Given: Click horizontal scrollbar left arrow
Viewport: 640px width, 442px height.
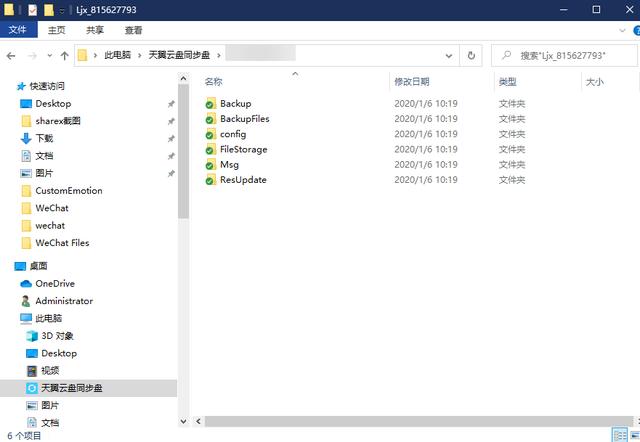Looking at the screenshot, I should tap(198, 421).
